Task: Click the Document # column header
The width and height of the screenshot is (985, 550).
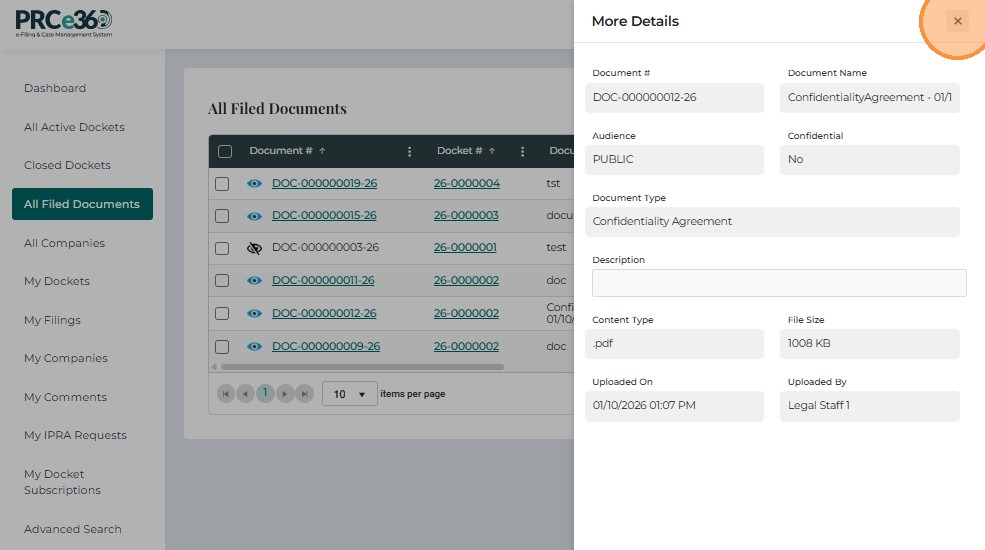Action: point(281,151)
